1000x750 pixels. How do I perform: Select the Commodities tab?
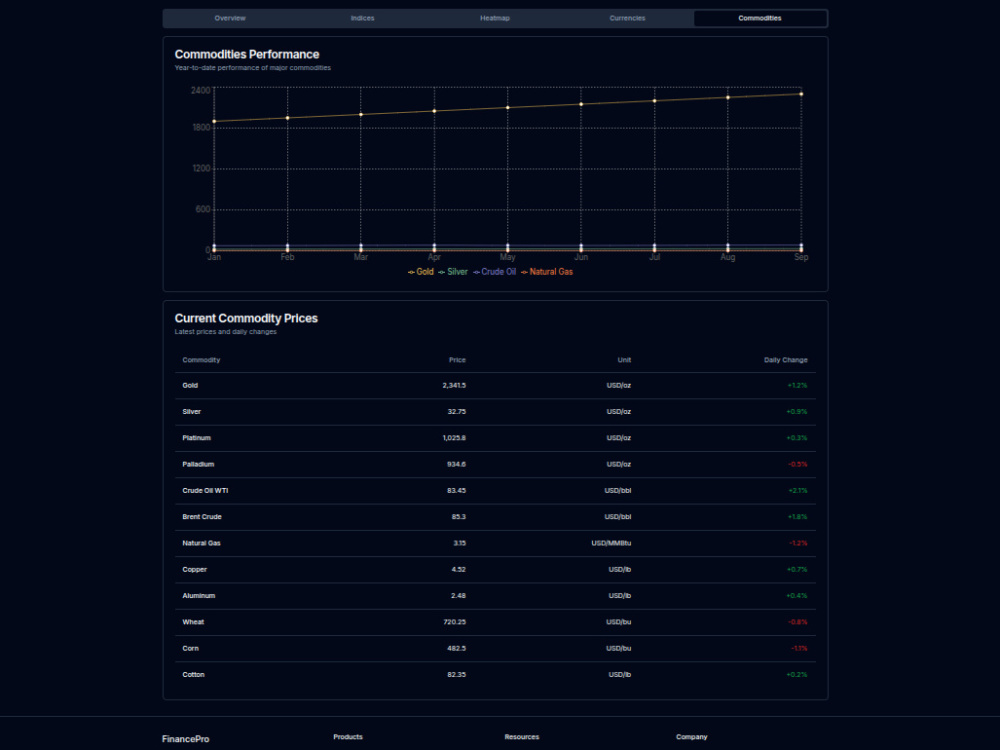(x=760, y=18)
